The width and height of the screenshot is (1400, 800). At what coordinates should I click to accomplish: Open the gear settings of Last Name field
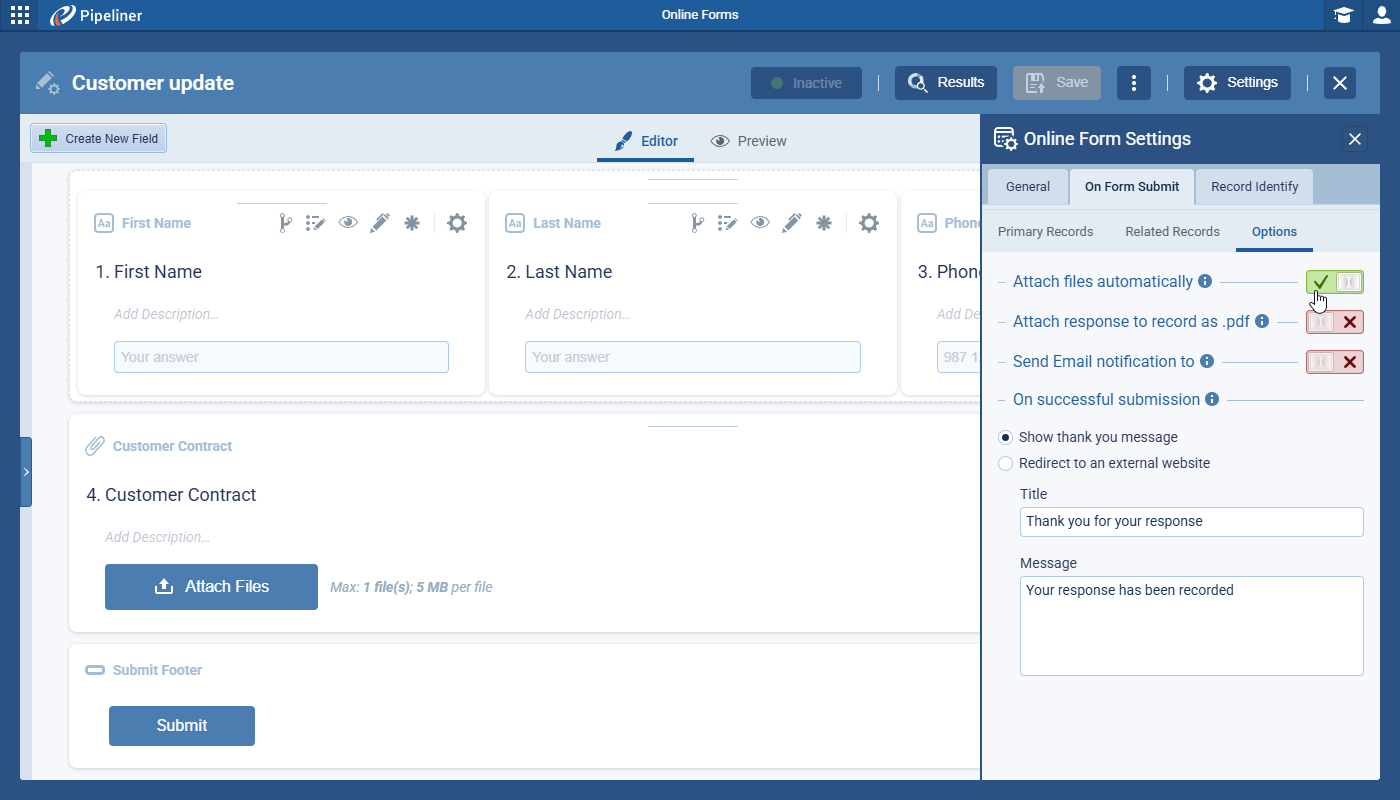(x=869, y=223)
